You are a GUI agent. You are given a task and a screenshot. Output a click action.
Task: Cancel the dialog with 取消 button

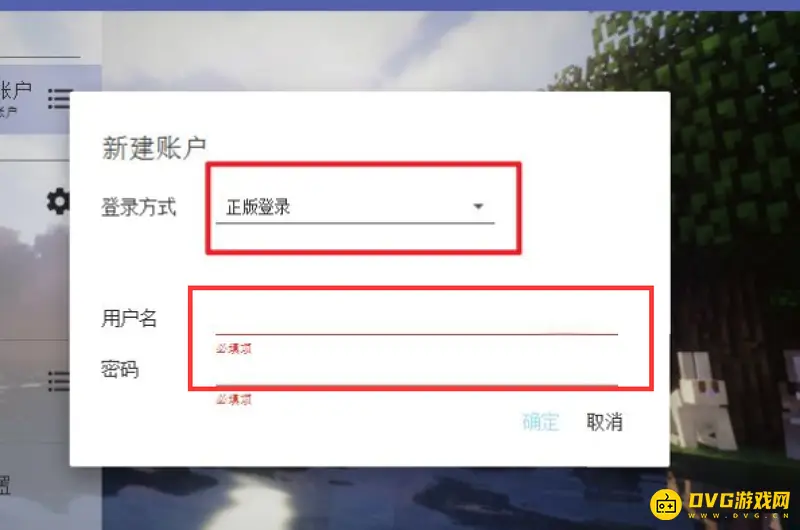[605, 422]
